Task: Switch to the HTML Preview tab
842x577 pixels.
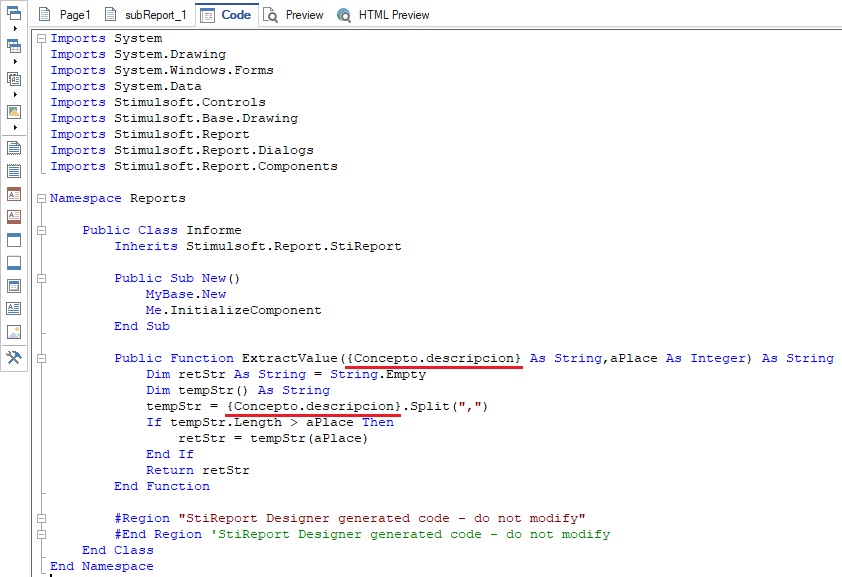Action: [383, 15]
